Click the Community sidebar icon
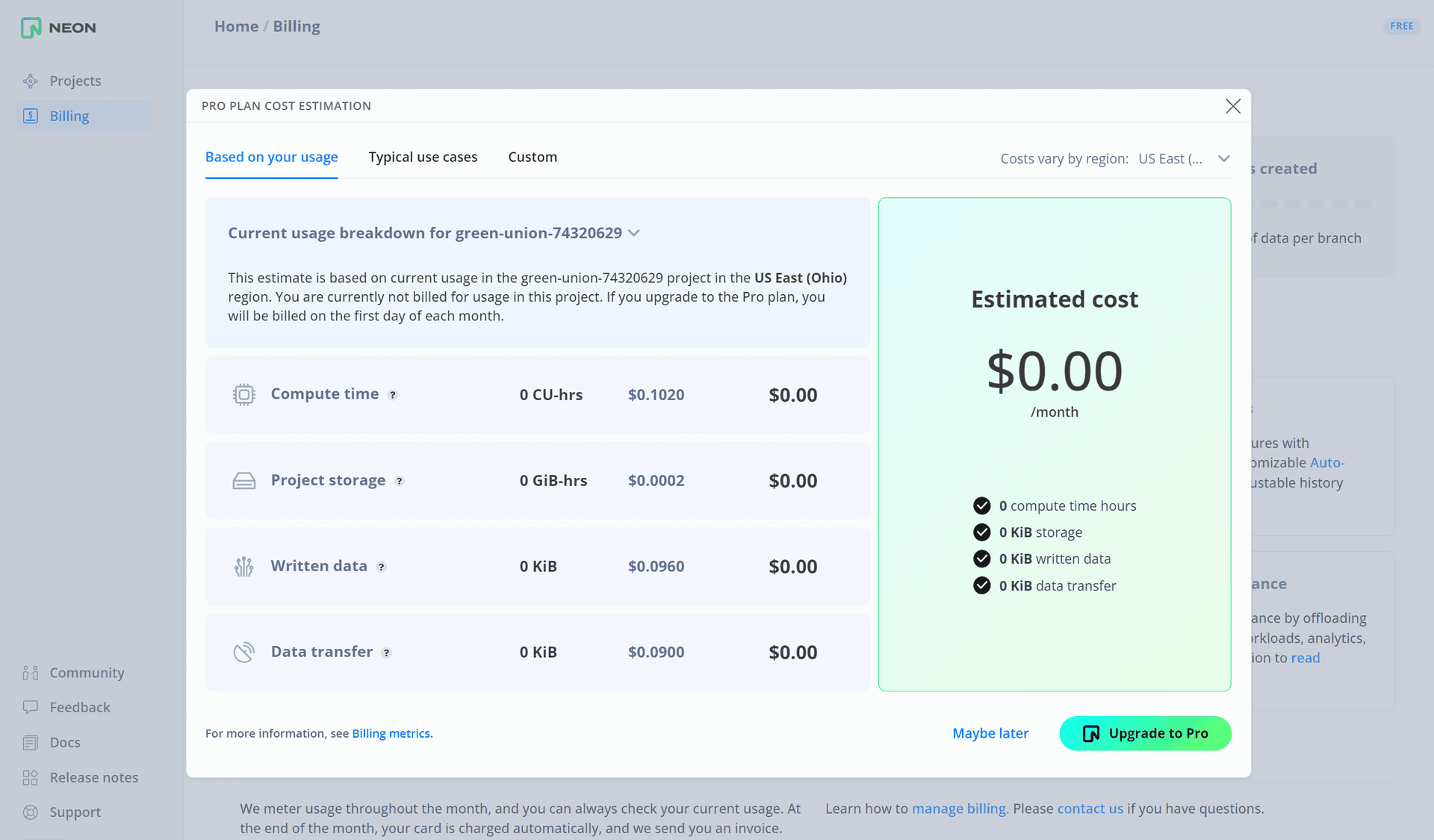This screenshot has width=1434, height=840. [x=30, y=672]
